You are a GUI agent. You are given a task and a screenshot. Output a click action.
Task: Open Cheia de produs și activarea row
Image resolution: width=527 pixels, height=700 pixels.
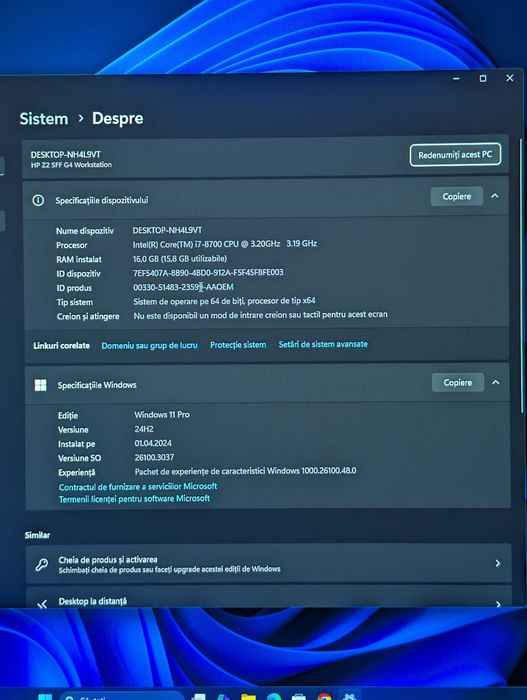pos(268,563)
